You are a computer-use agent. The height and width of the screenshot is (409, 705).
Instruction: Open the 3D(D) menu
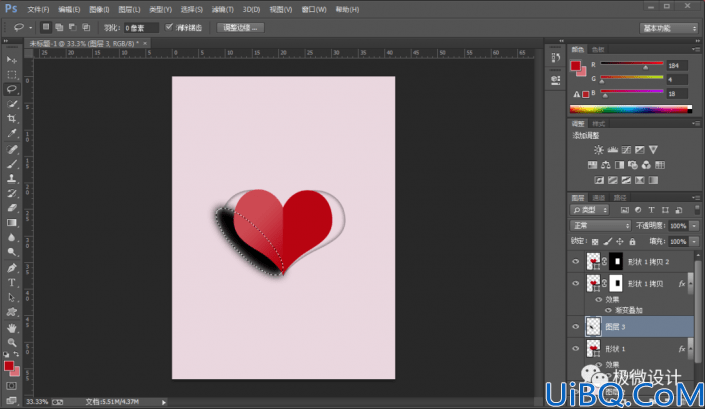coord(251,9)
